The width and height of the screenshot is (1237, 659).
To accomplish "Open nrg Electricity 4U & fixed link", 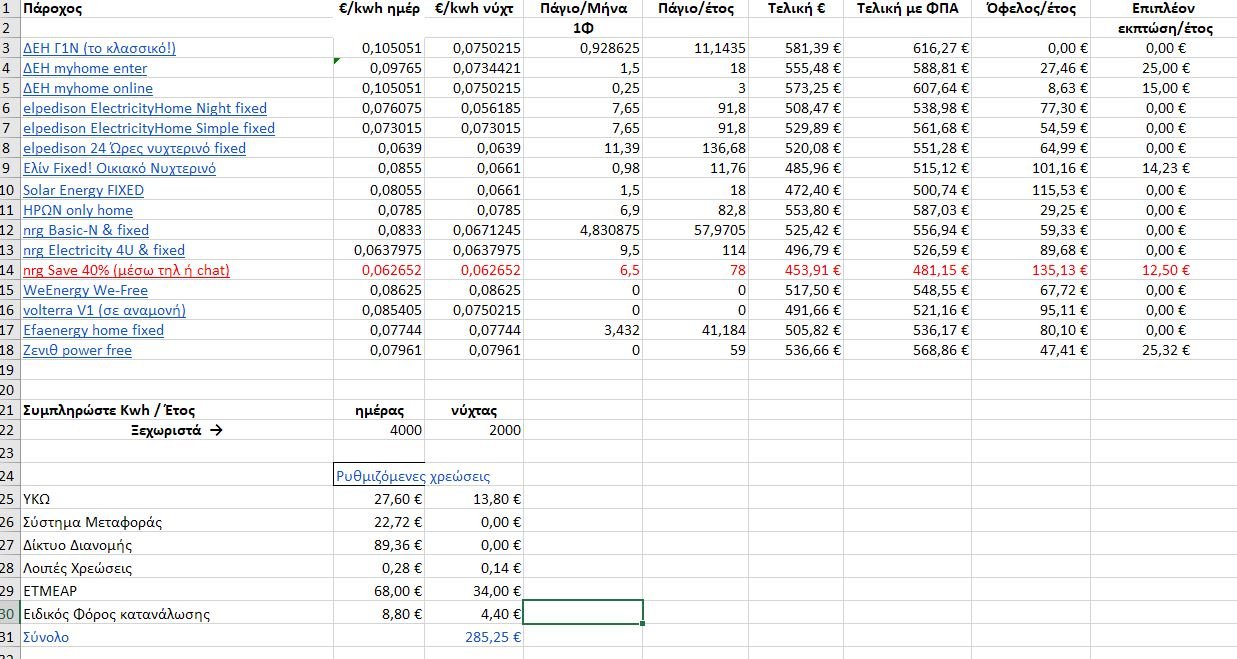I will click(x=104, y=250).
